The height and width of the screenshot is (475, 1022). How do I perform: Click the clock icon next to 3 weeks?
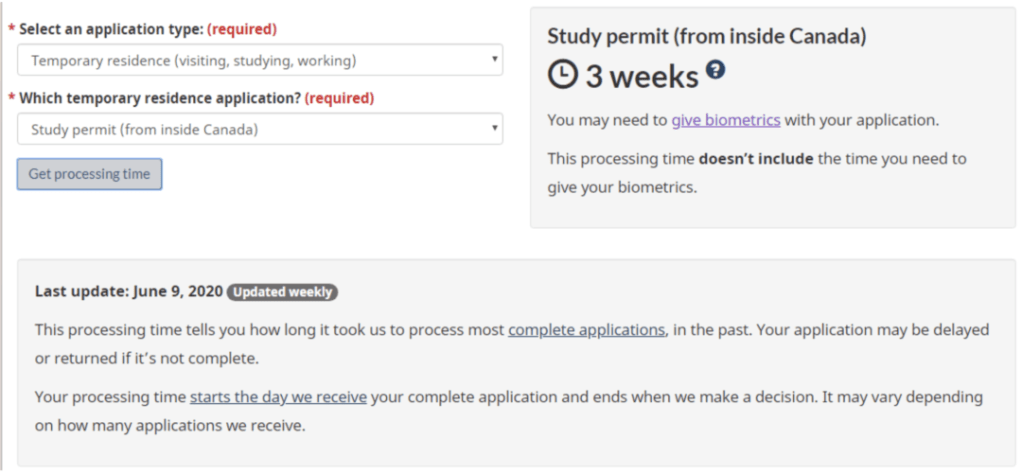point(563,75)
